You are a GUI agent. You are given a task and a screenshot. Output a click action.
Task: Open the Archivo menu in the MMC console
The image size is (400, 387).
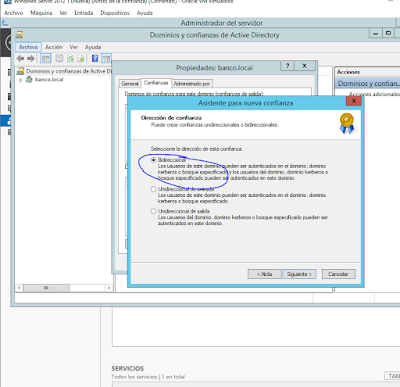[28, 47]
